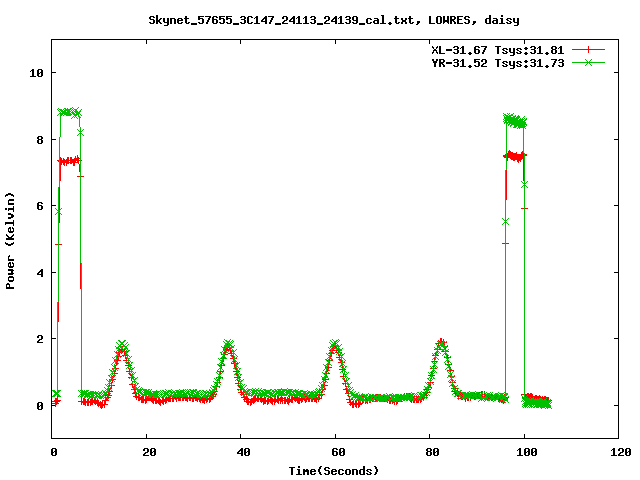
Task: Click the Time(Seconds) axis label
Action: point(334,471)
